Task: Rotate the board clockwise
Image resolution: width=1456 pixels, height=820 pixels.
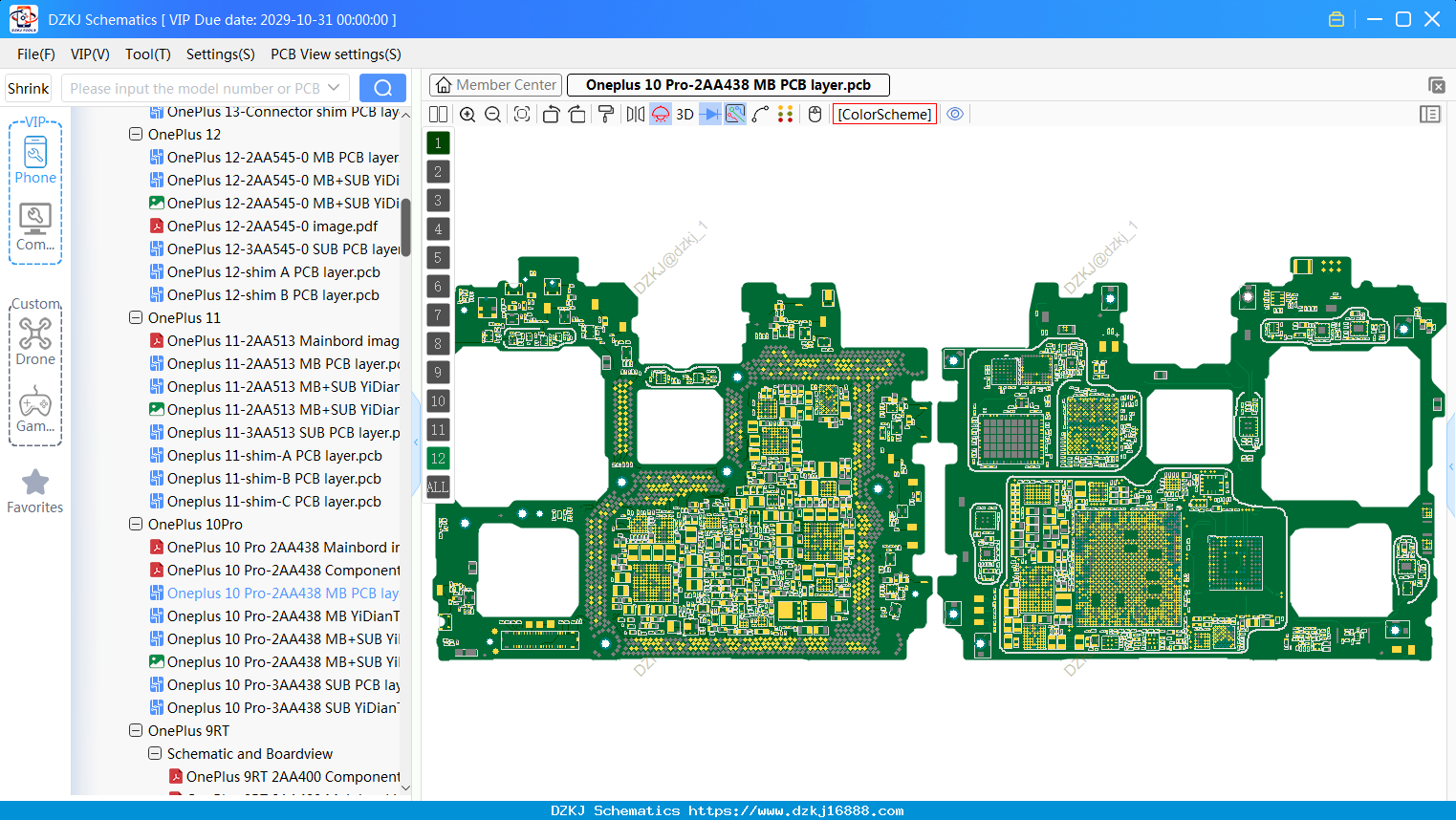Action: click(x=576, y=115)
